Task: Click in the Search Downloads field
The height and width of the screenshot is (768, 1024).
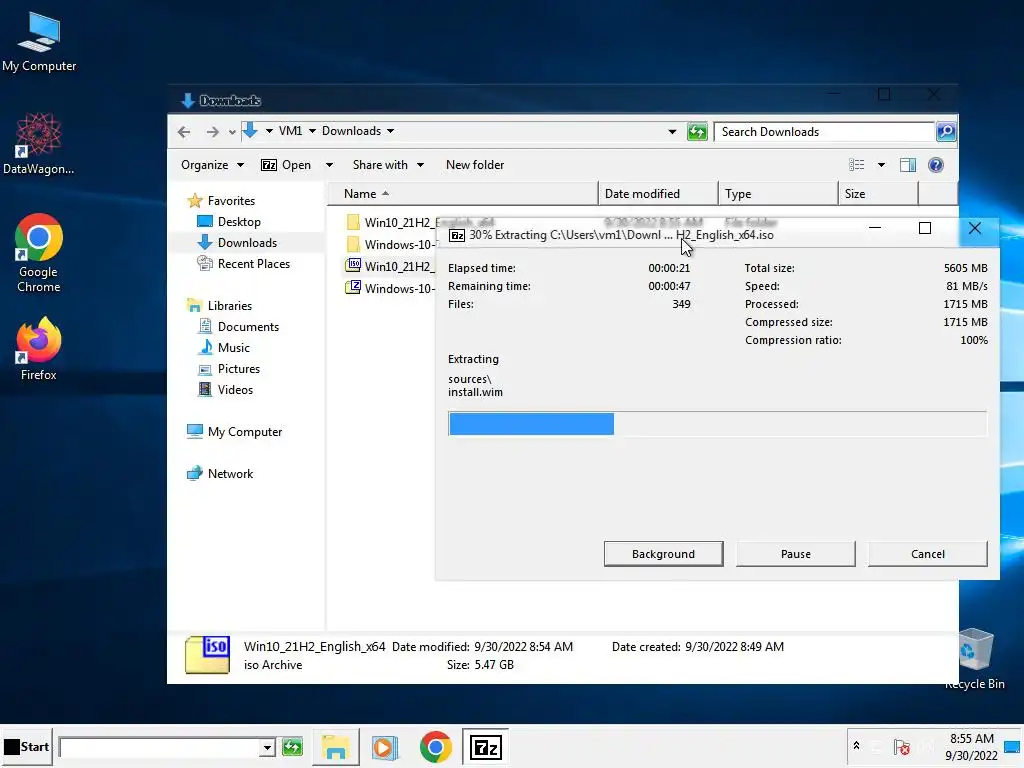Action: pyautogui.click(x=824, y=132)
